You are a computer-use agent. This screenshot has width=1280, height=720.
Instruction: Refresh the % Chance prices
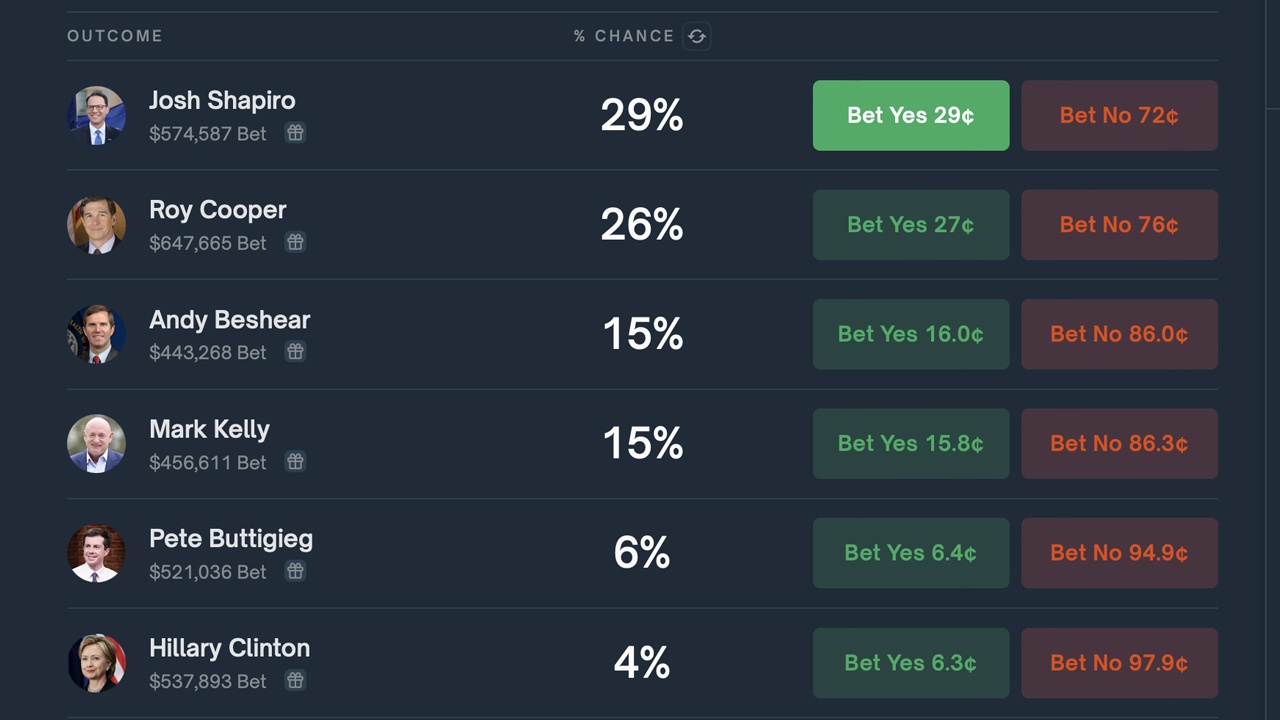(x=697, y=36)
